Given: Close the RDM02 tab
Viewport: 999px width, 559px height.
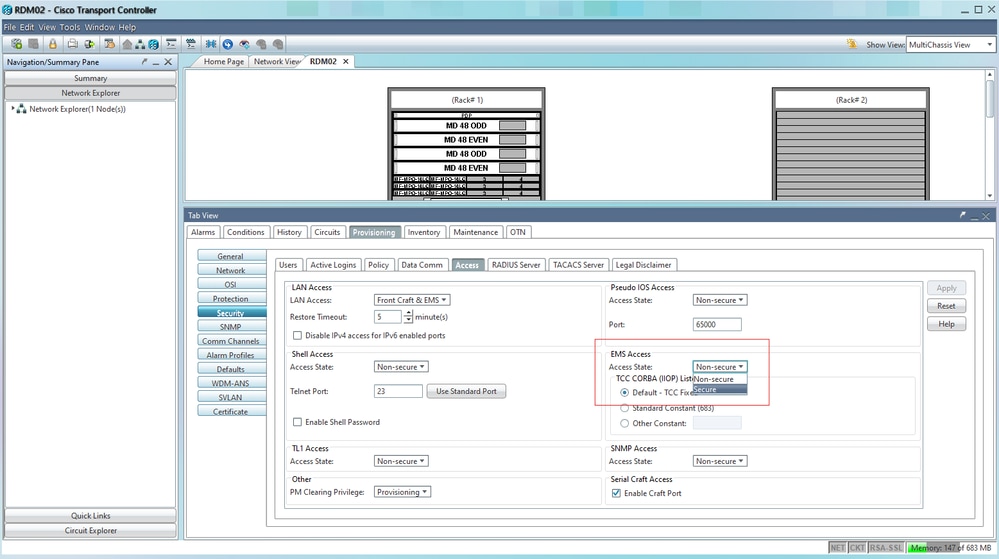Looking at the screenshot, I should 346,61.
